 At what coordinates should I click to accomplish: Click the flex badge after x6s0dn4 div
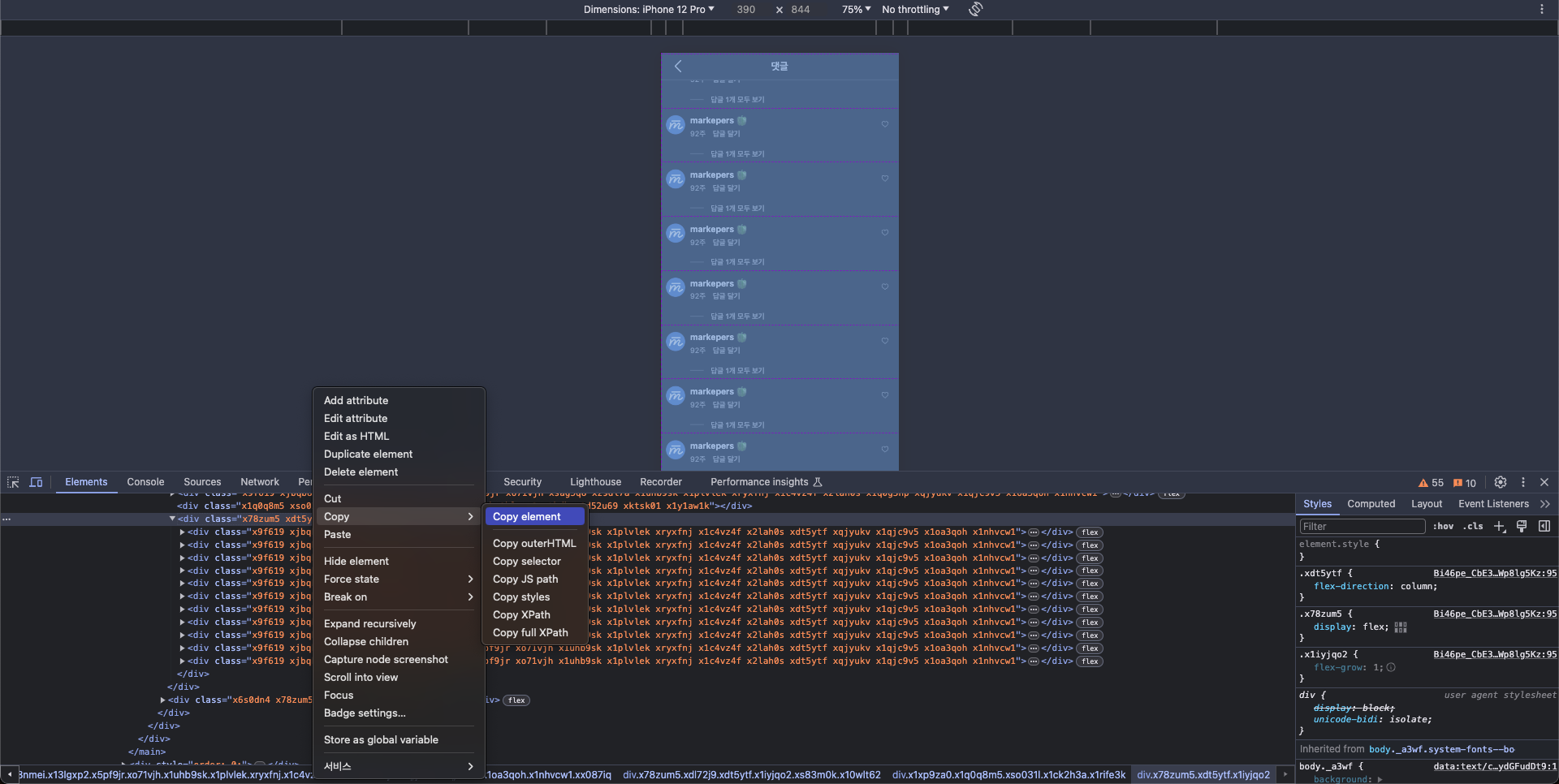[x=516, y=700]
